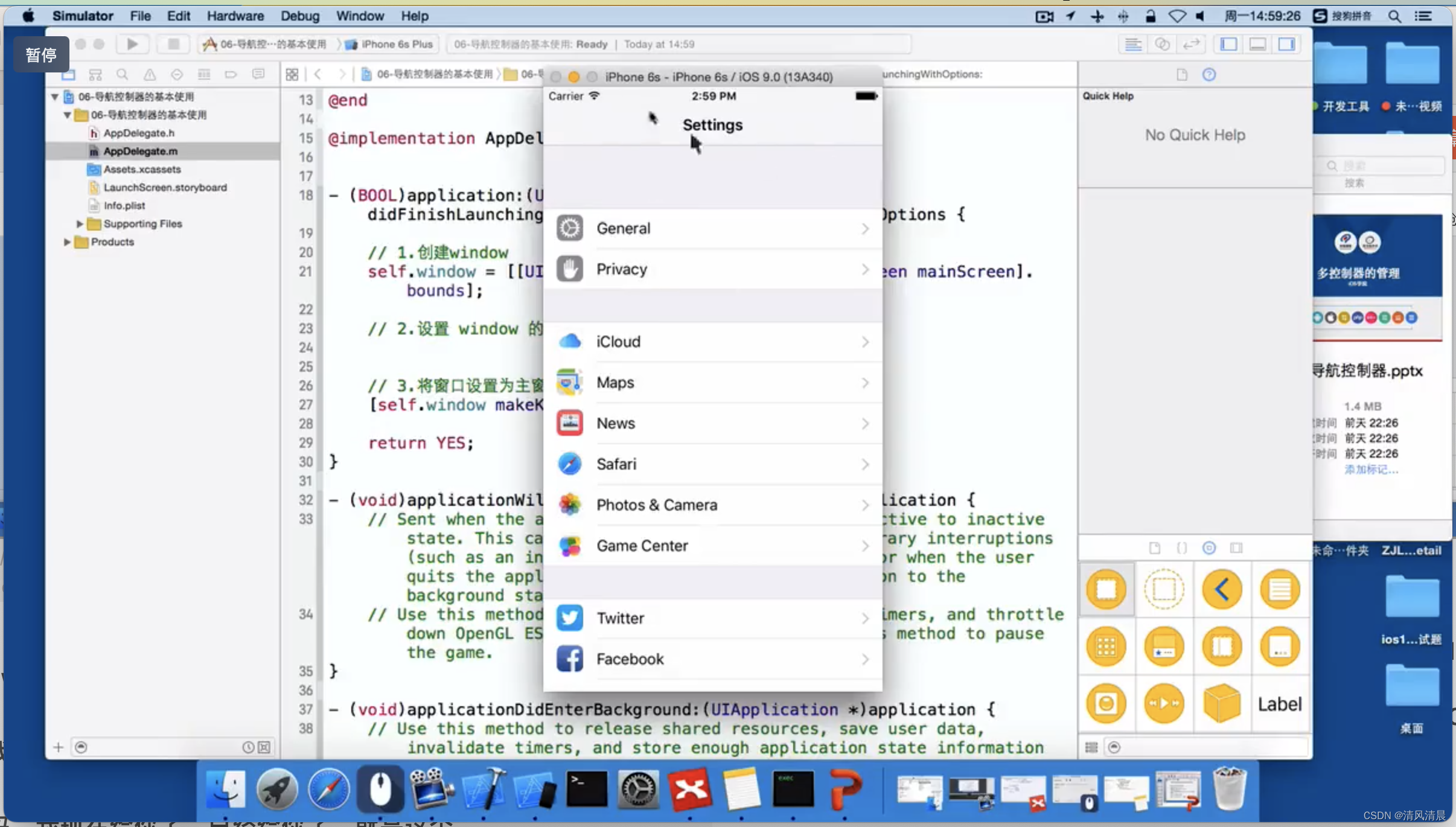Open the Help menu
Viewport: 1456px width, 827px height.
(x=415, y=16)
